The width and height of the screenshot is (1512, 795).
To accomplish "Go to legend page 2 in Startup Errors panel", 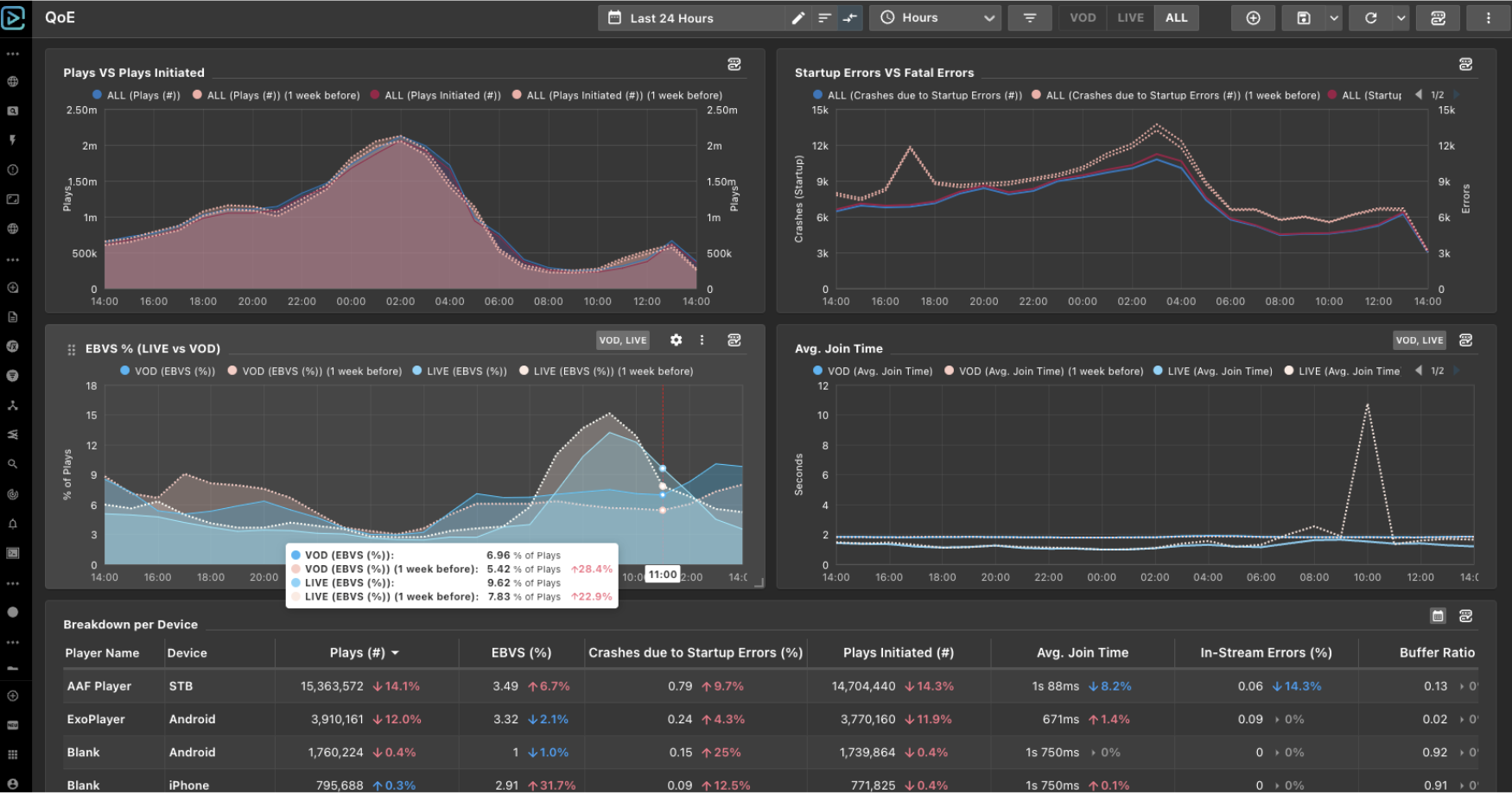I will pos(1455,95).
